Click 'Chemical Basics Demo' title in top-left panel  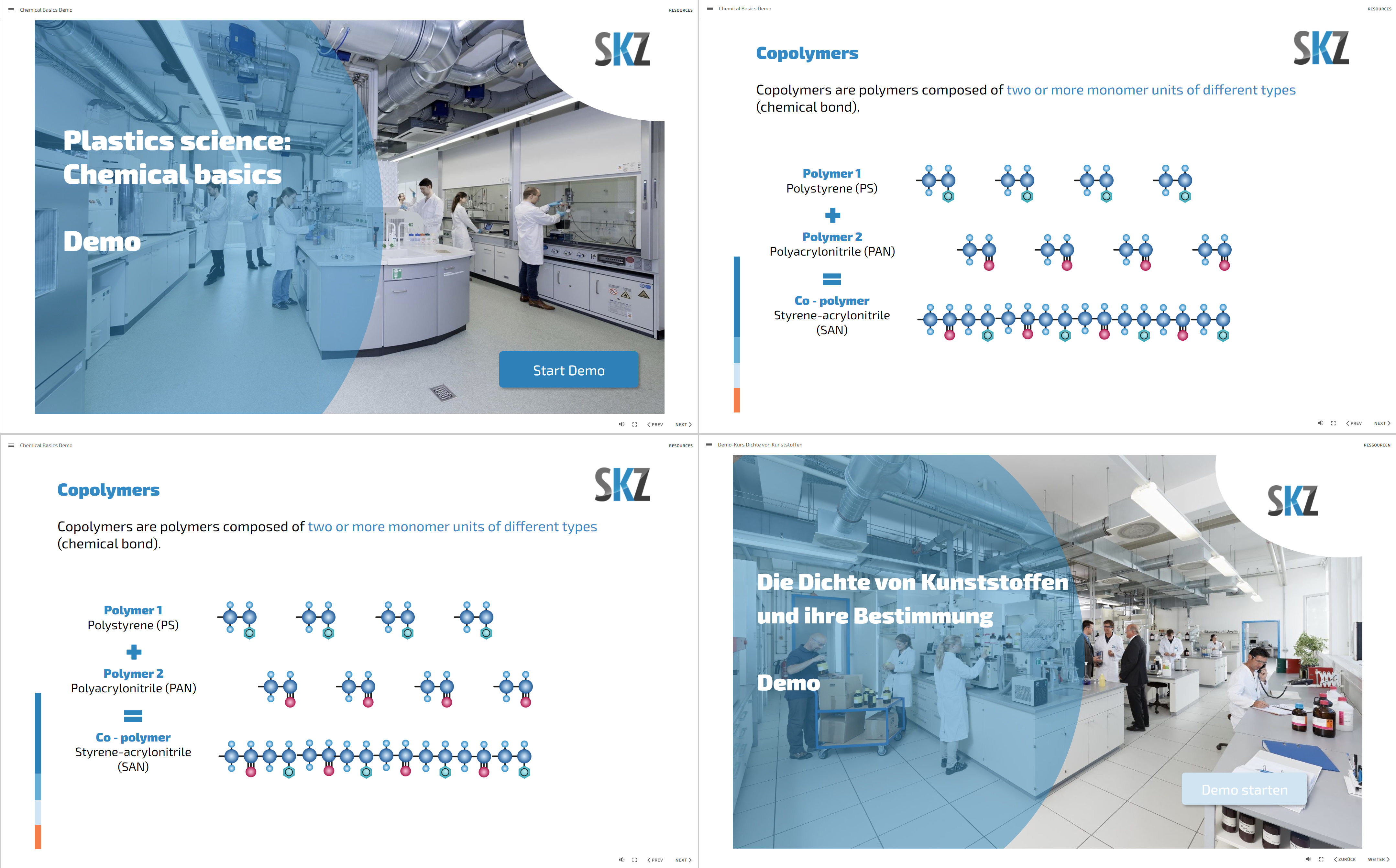[x=46, y=10]
